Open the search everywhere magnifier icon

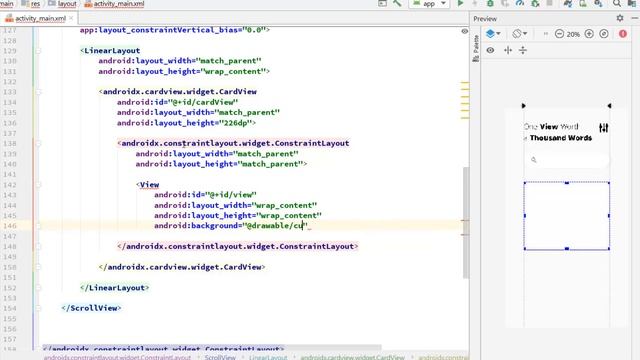[x=617, y=3]
